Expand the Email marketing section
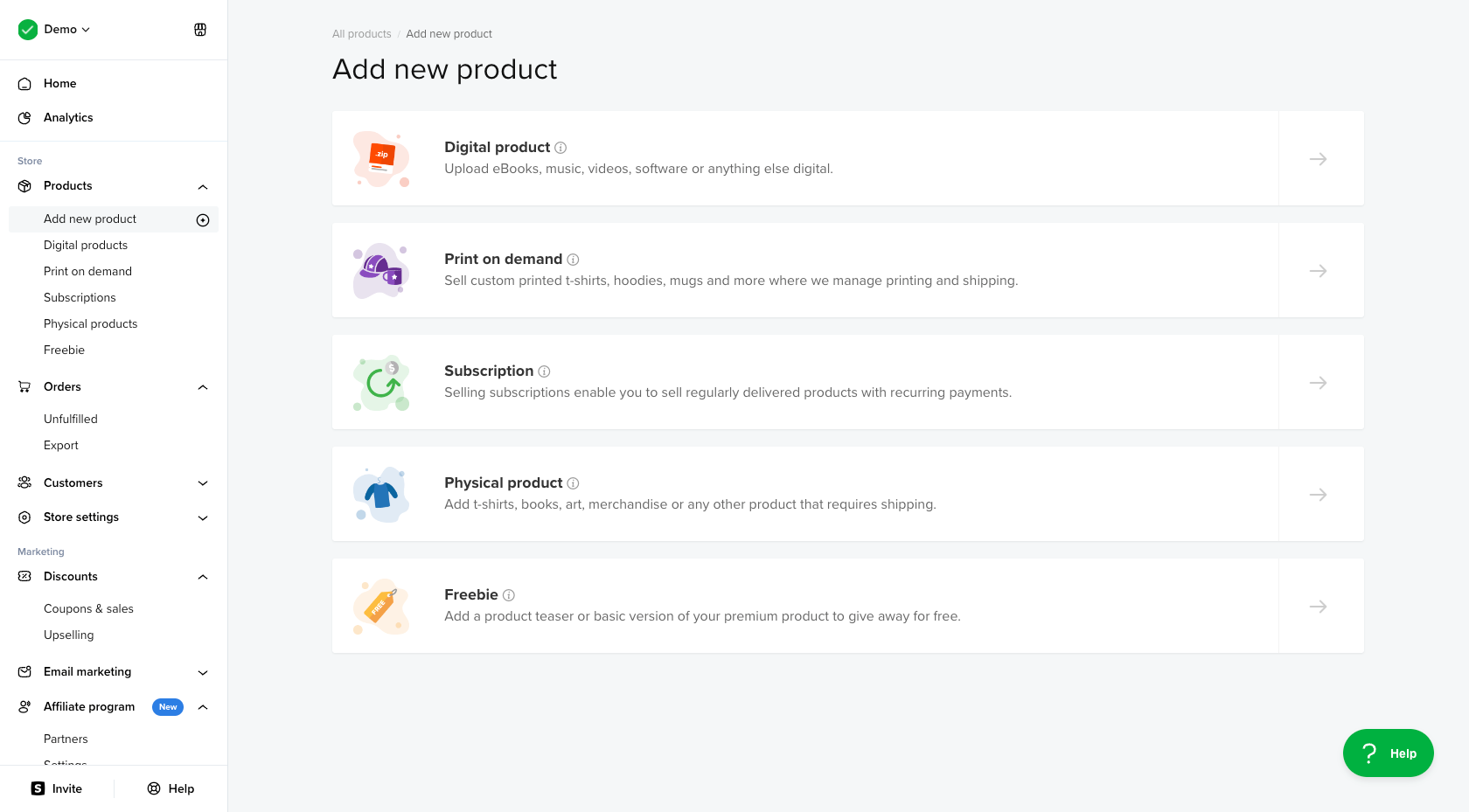Viewport: 1469px width, 812px height. tap(203, 673)
